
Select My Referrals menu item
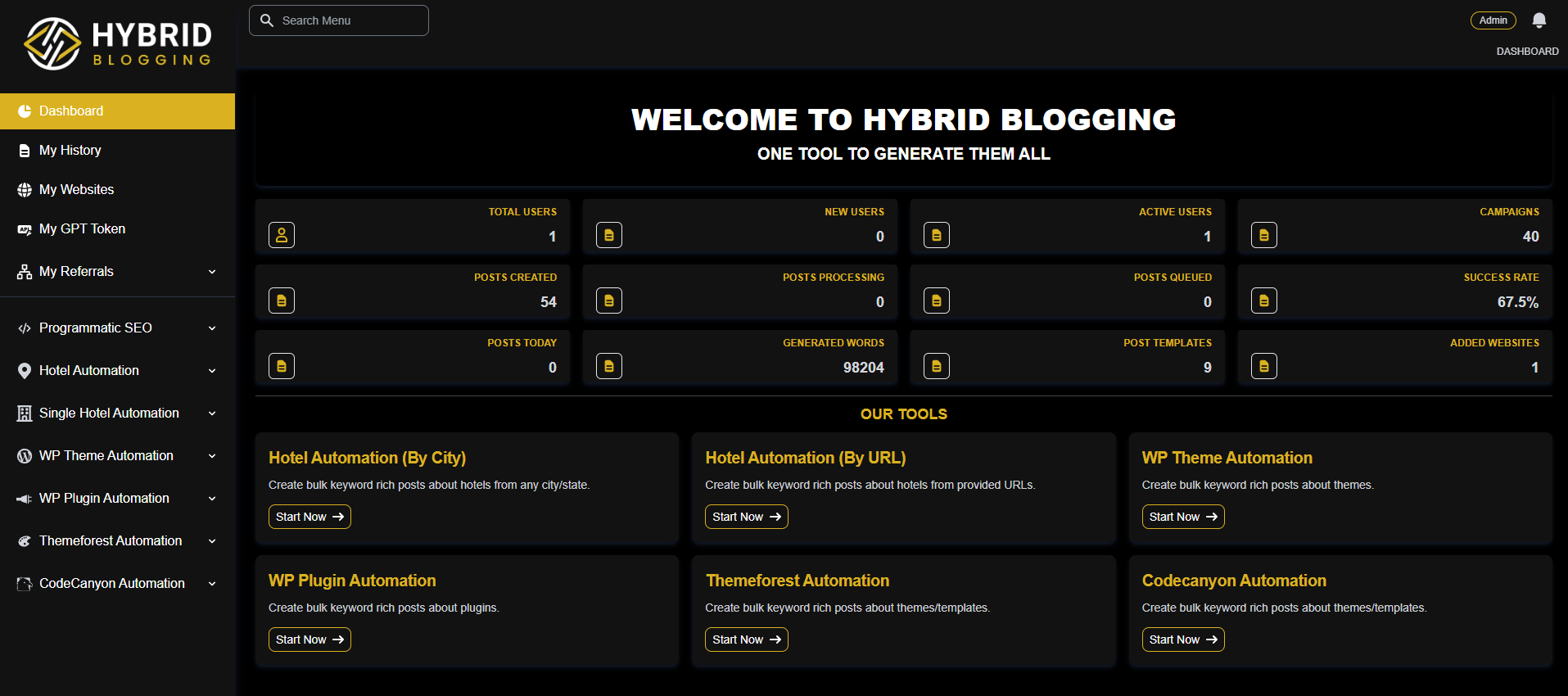tap(117, 272)
